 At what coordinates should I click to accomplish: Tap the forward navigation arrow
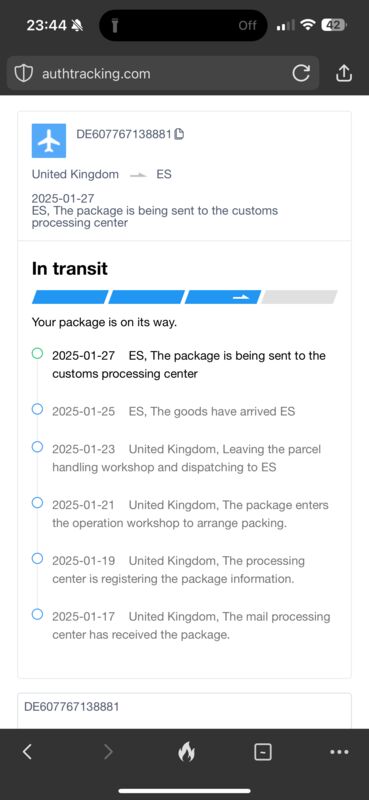[108, 751]
